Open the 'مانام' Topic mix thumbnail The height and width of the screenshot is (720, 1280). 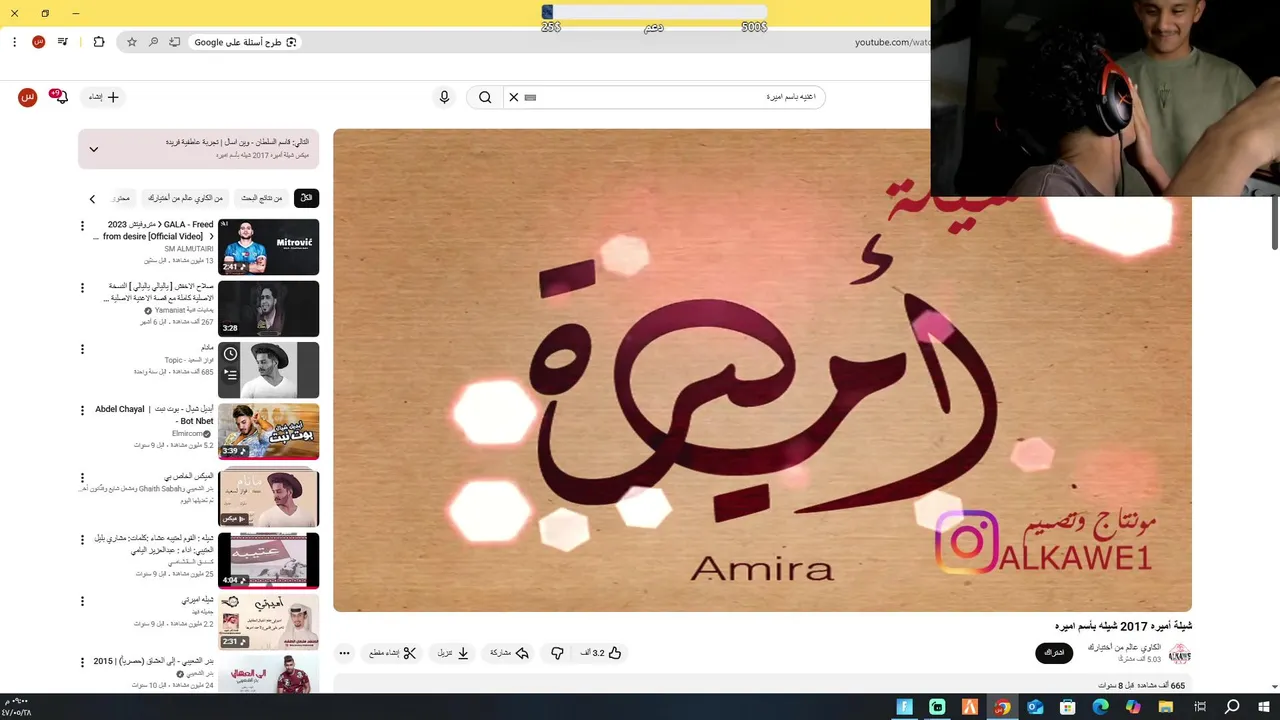(x=268, y=370)
